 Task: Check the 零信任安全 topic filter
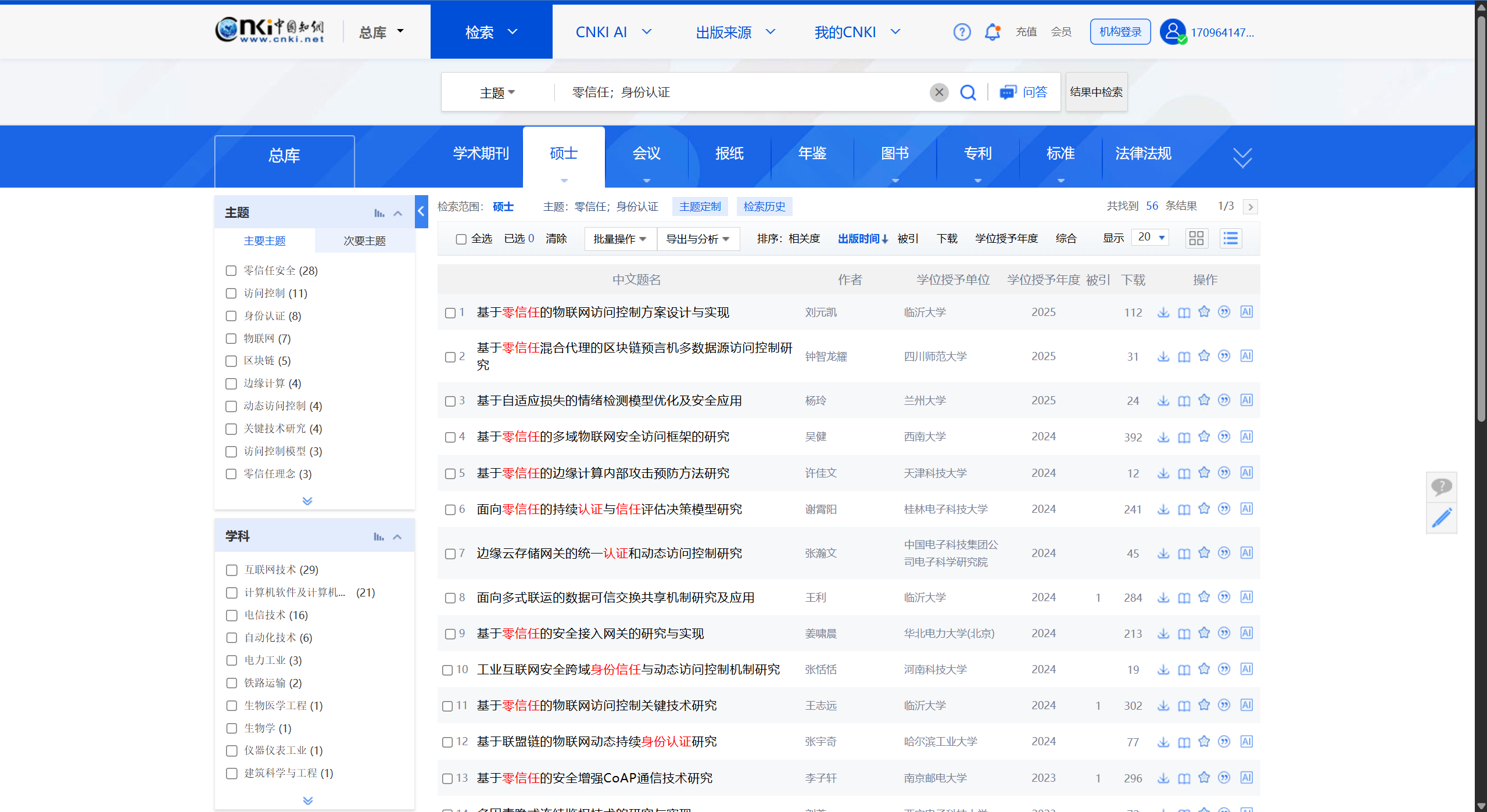click(x=231, y=271)
